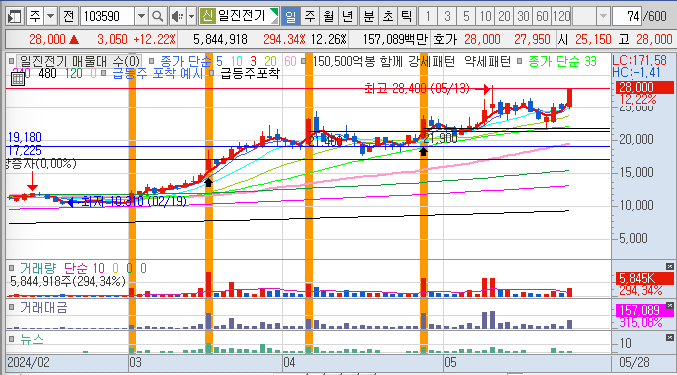This screenshot has height=375, width=677.
Task: Toggle the 150,500억봉 indicator marker
Action: coord(304,61)
